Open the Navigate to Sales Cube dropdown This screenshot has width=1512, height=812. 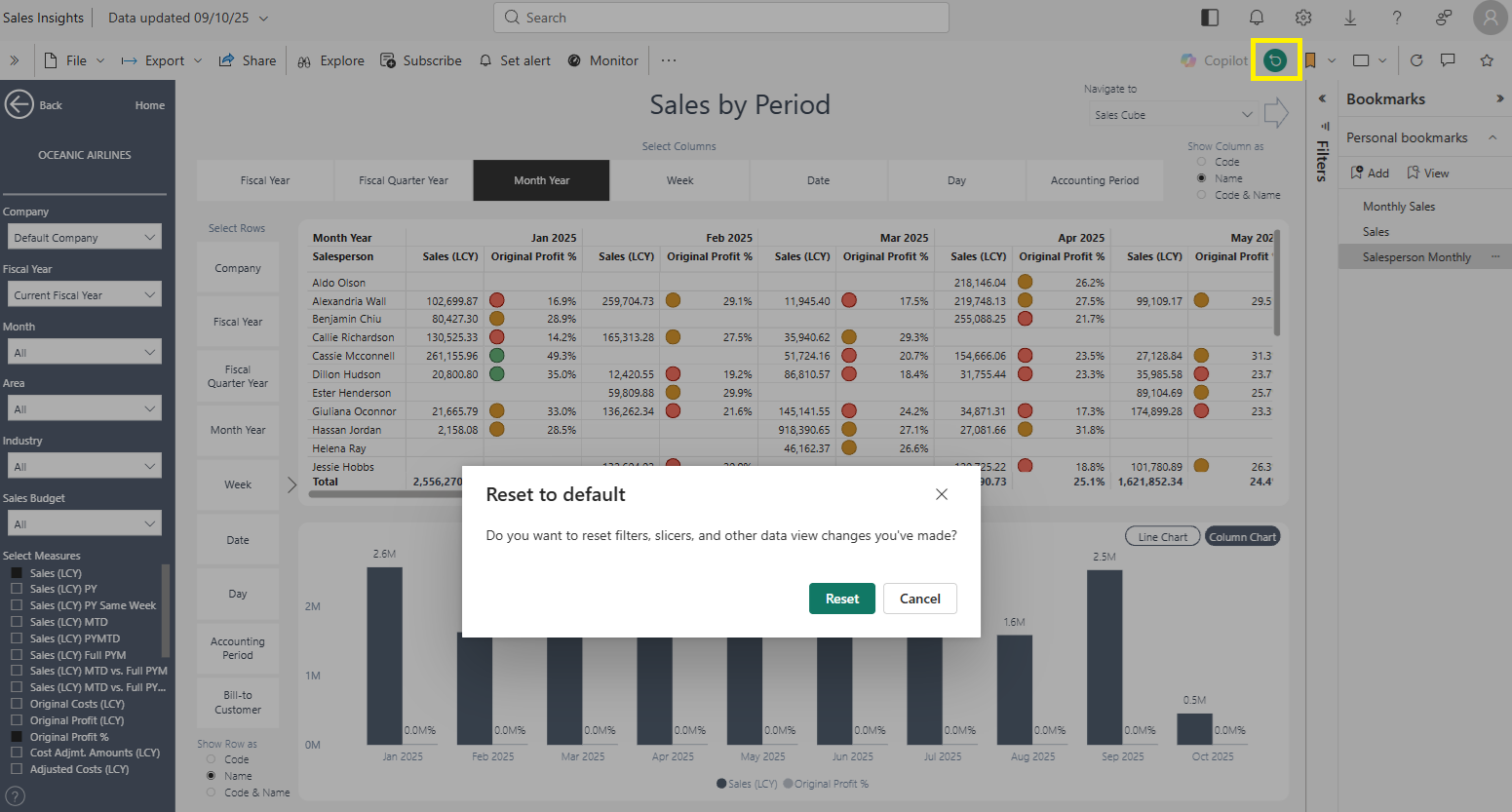[x=1171, y=115]
